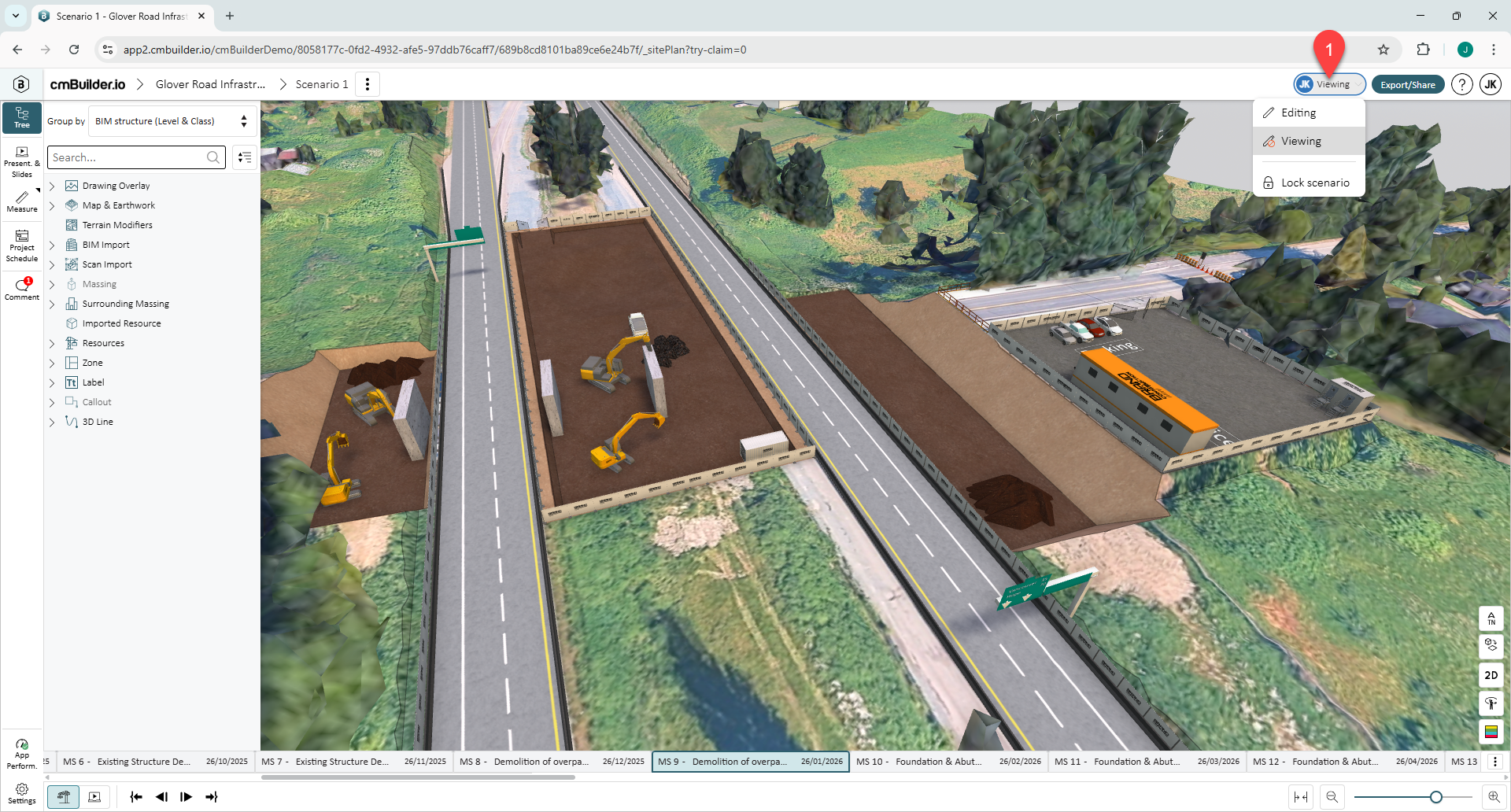Open the Group by dropdown
This screenshot has width=1511, height=812.
[x=172, y=121]
